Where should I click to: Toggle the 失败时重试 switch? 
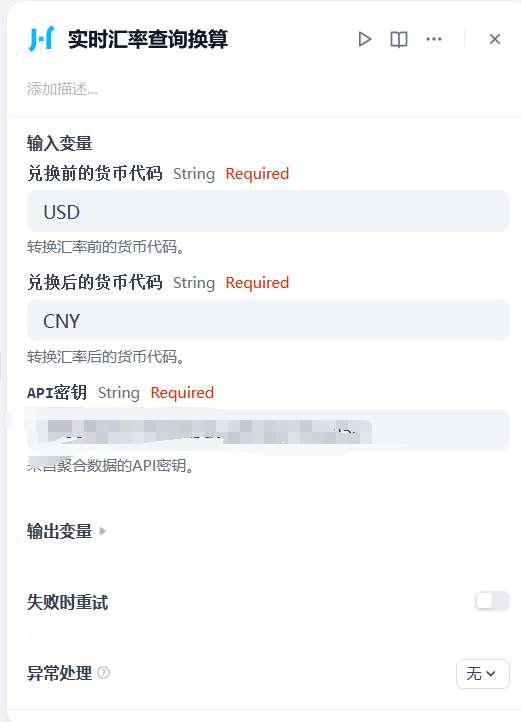pyautogui.click(x=492, y=601)
